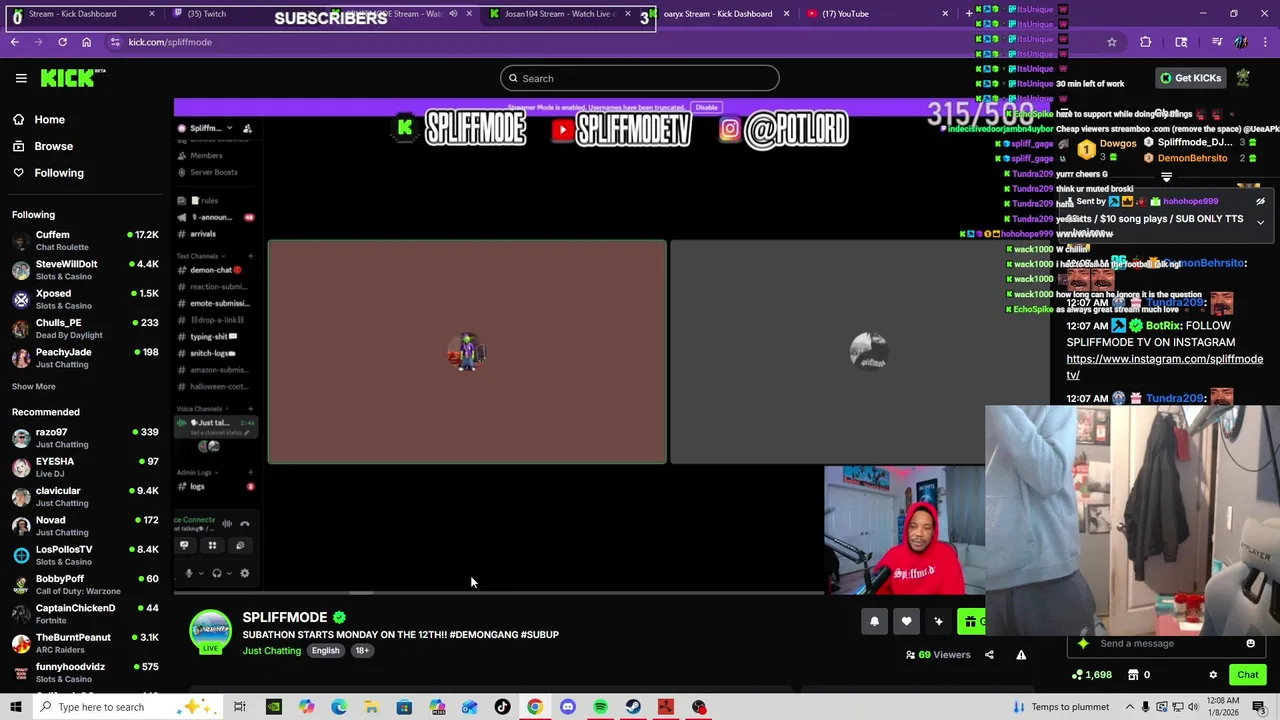Open Cuffem's channel in Following list
Screen dimensions: 1280x720
pyautogui.click(x=85, y=240)
